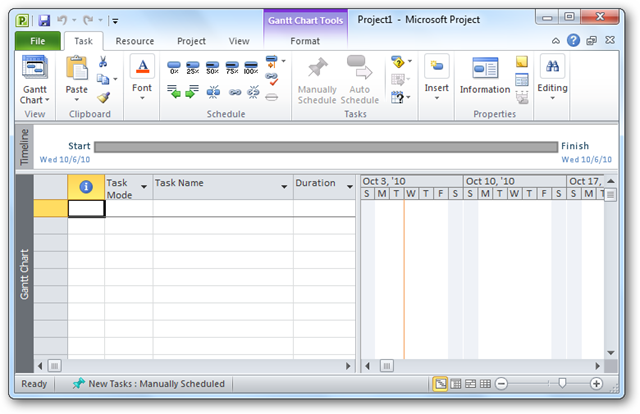Open the Copy dropdown arrow
Screen dimensions: 640x414
(116, 79)
